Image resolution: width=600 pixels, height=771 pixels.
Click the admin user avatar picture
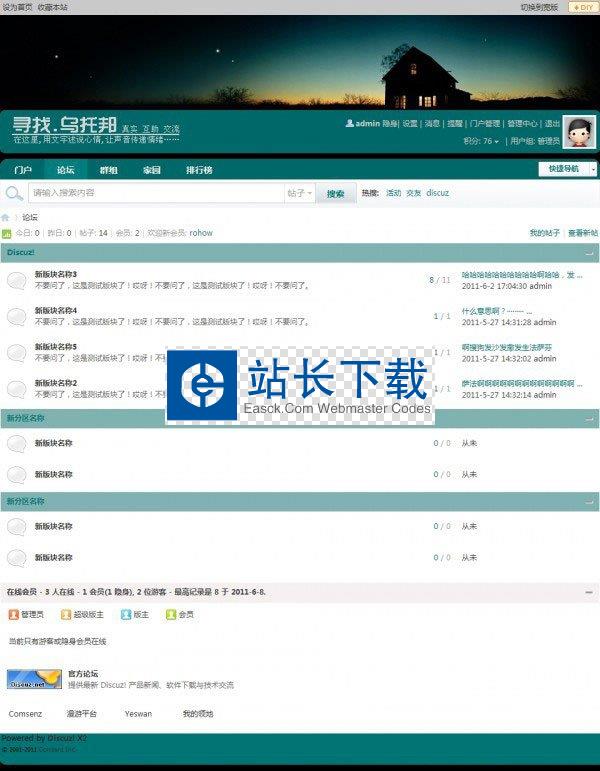pyautogui.click(x=578, y=132)
